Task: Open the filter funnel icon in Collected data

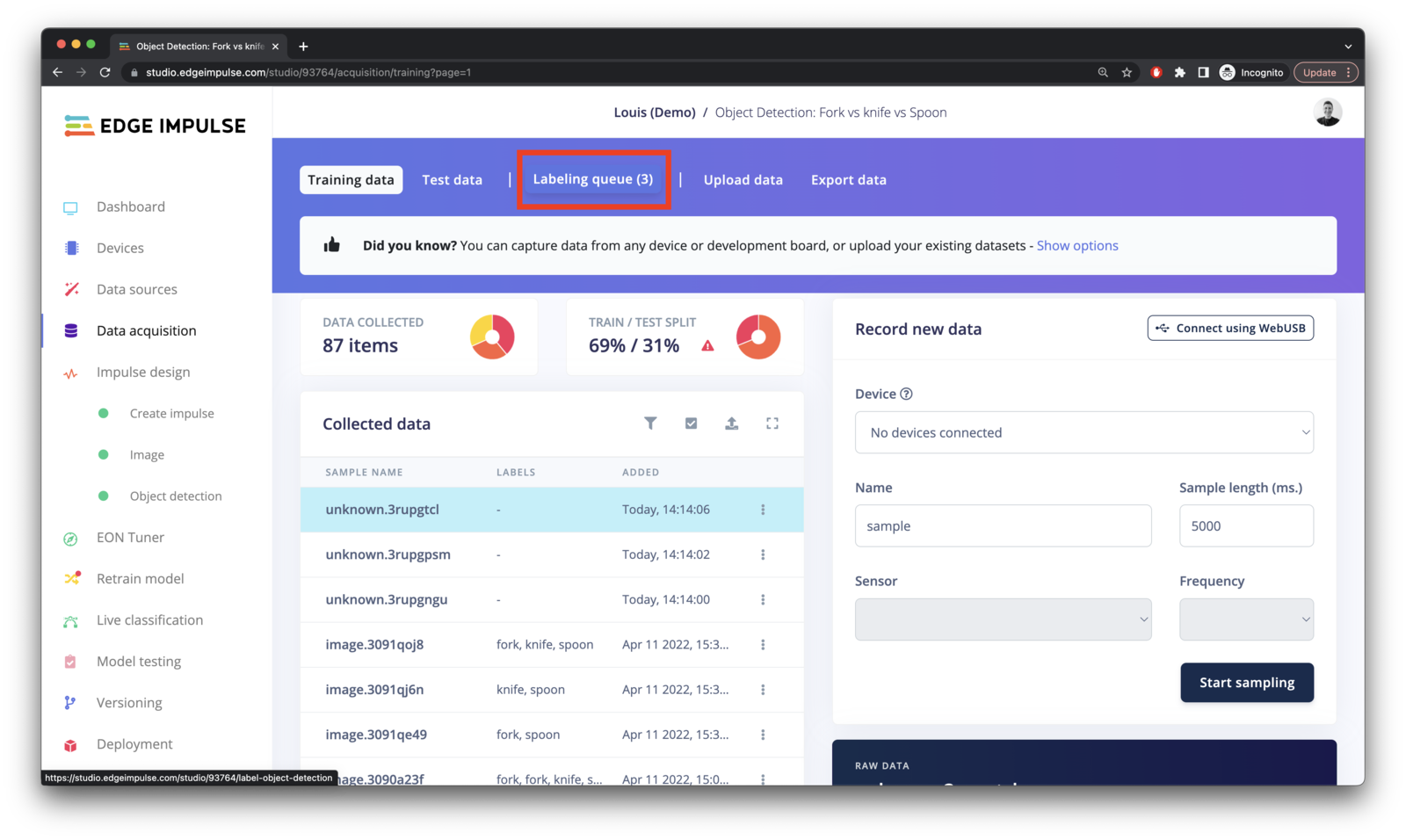Action: (x=650, y=424)
